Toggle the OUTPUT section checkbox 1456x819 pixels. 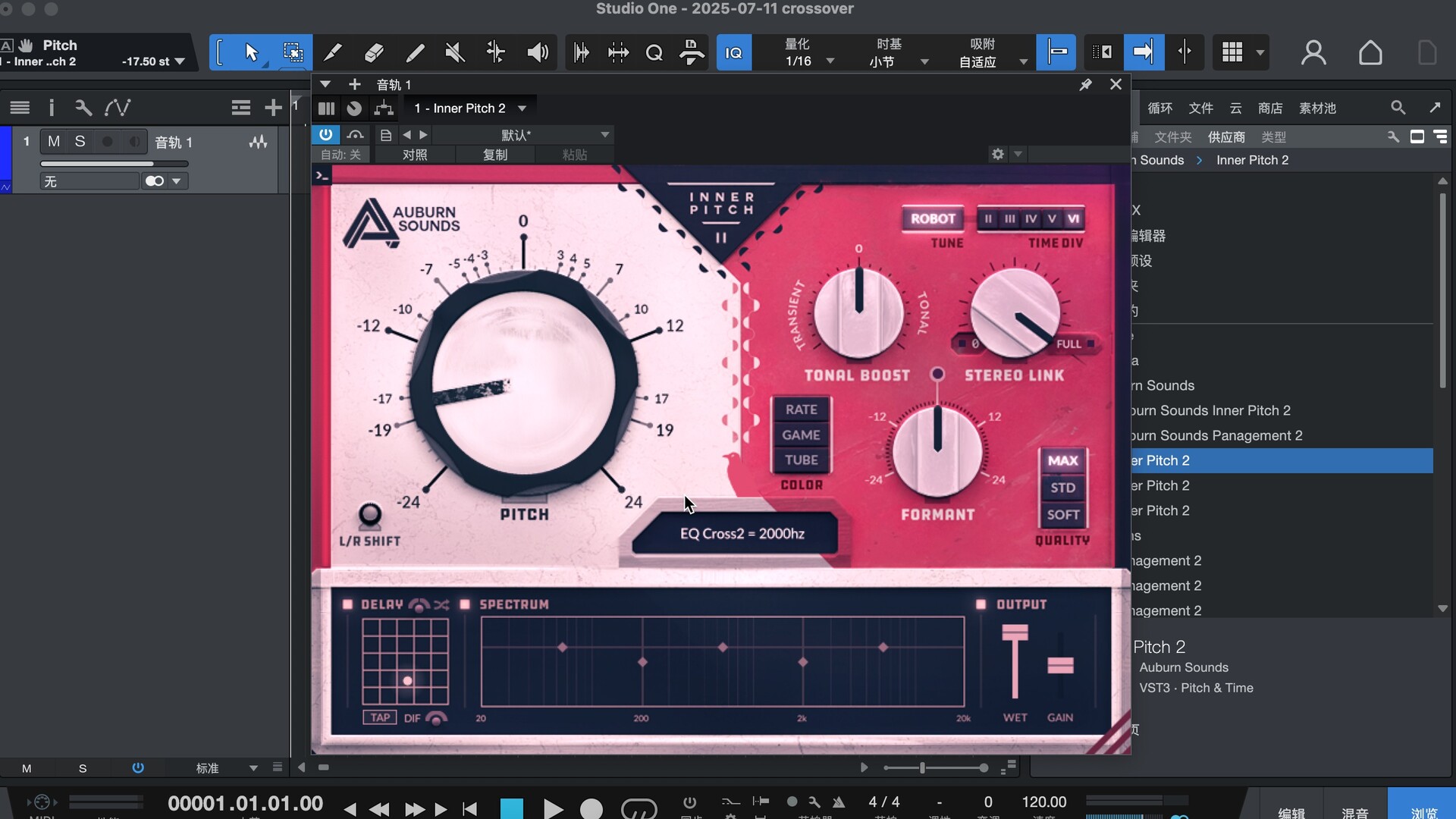click(x=981, y=604)
